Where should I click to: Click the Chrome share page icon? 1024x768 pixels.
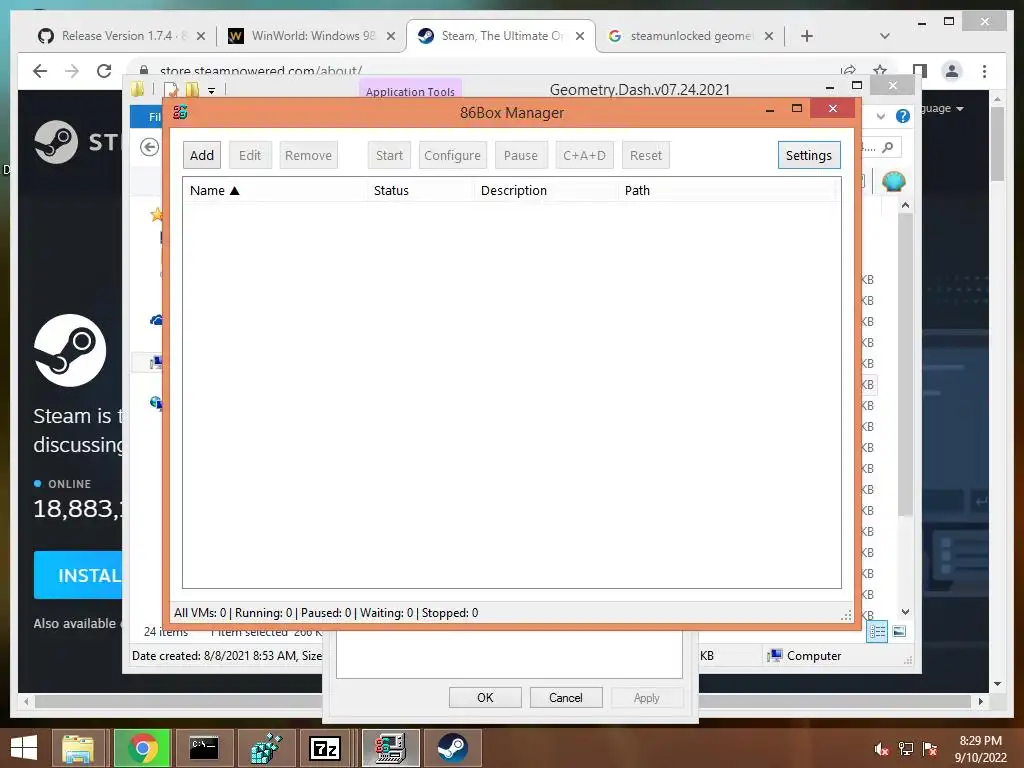(x=848, y=70)
